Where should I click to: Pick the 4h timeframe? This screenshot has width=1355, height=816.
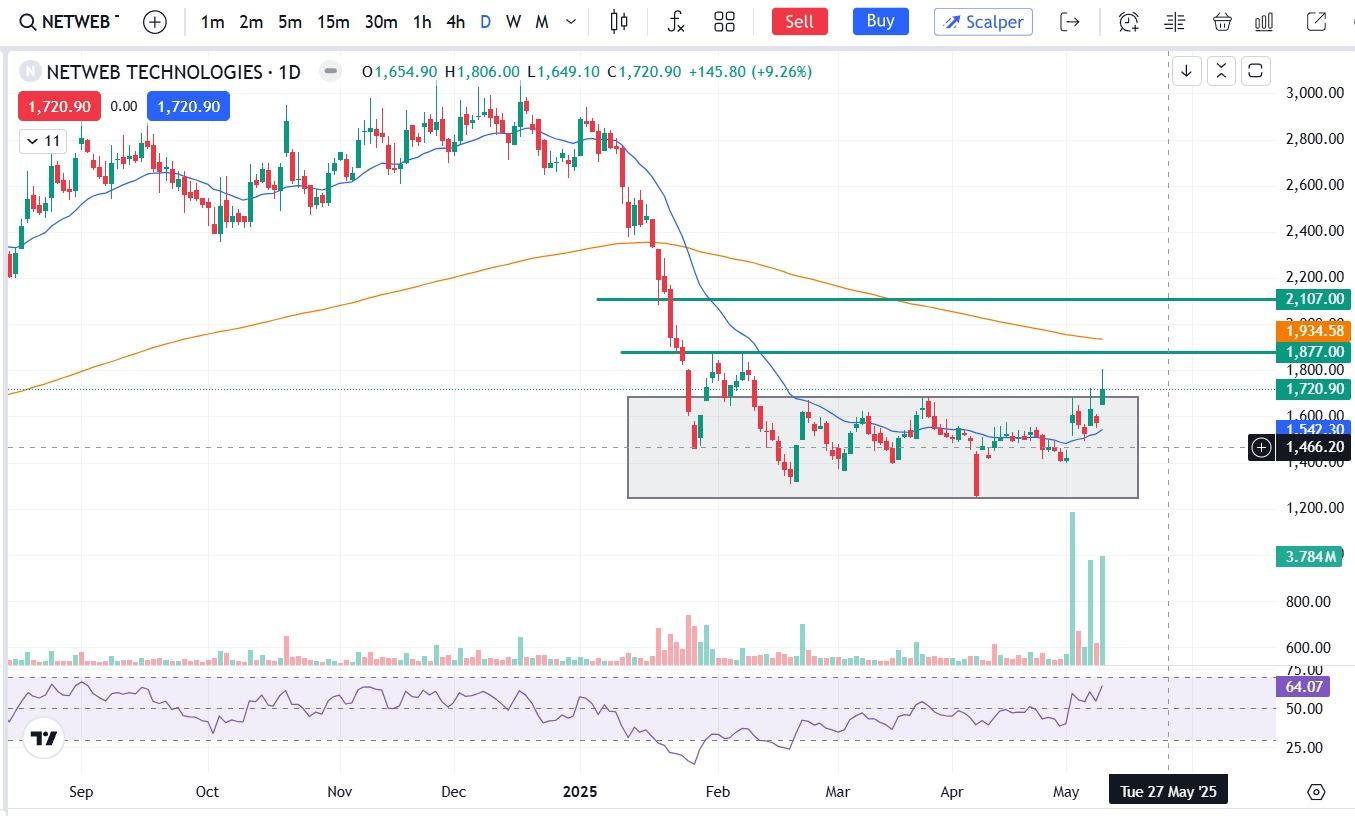455,21
